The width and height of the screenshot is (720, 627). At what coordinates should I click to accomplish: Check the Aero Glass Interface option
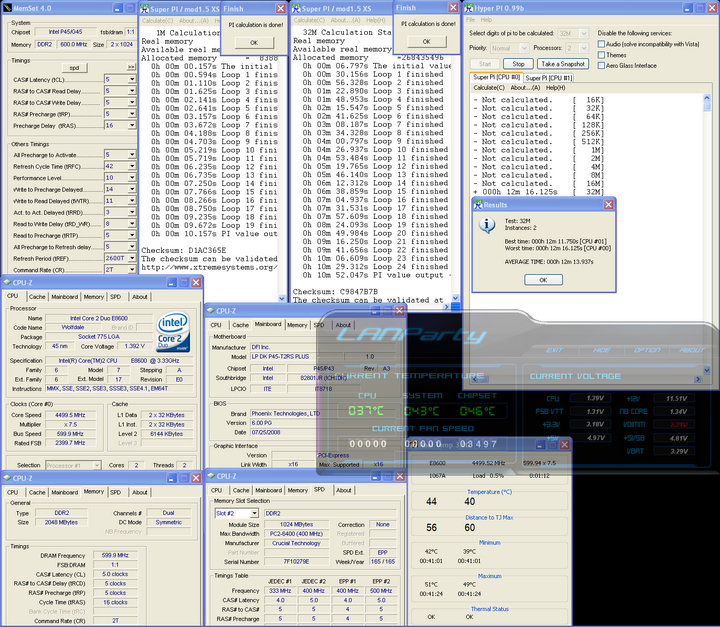tap(601, 66)
